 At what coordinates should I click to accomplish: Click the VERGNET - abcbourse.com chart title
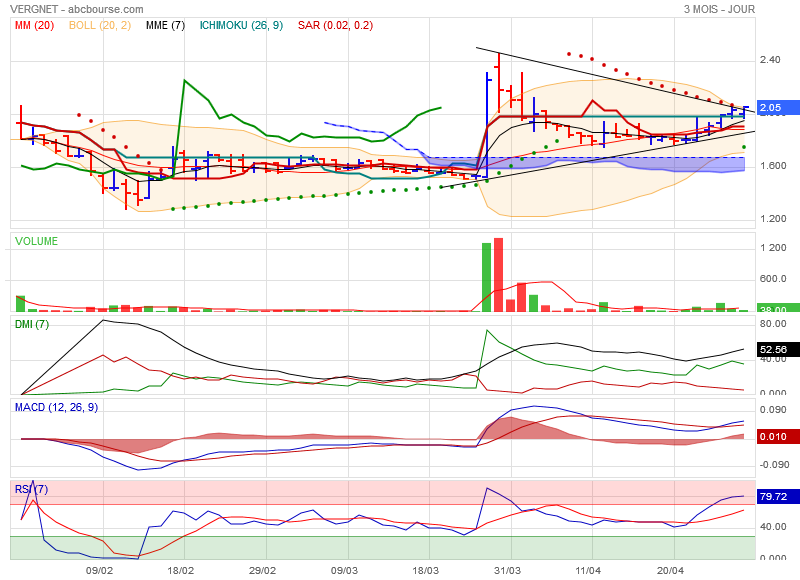[x=77, y=9]
